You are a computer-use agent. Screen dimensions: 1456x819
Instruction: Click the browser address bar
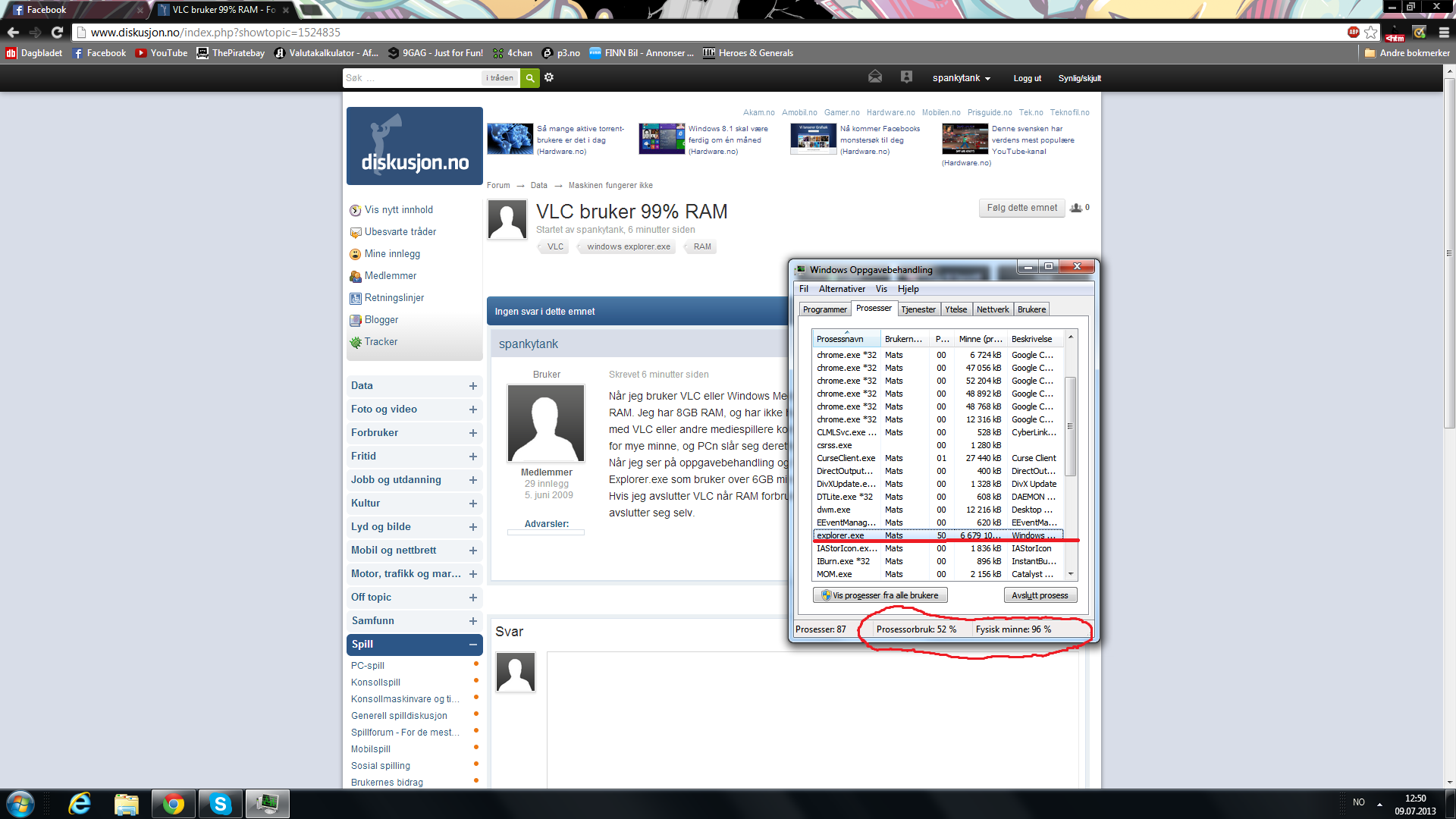(713, 33)
